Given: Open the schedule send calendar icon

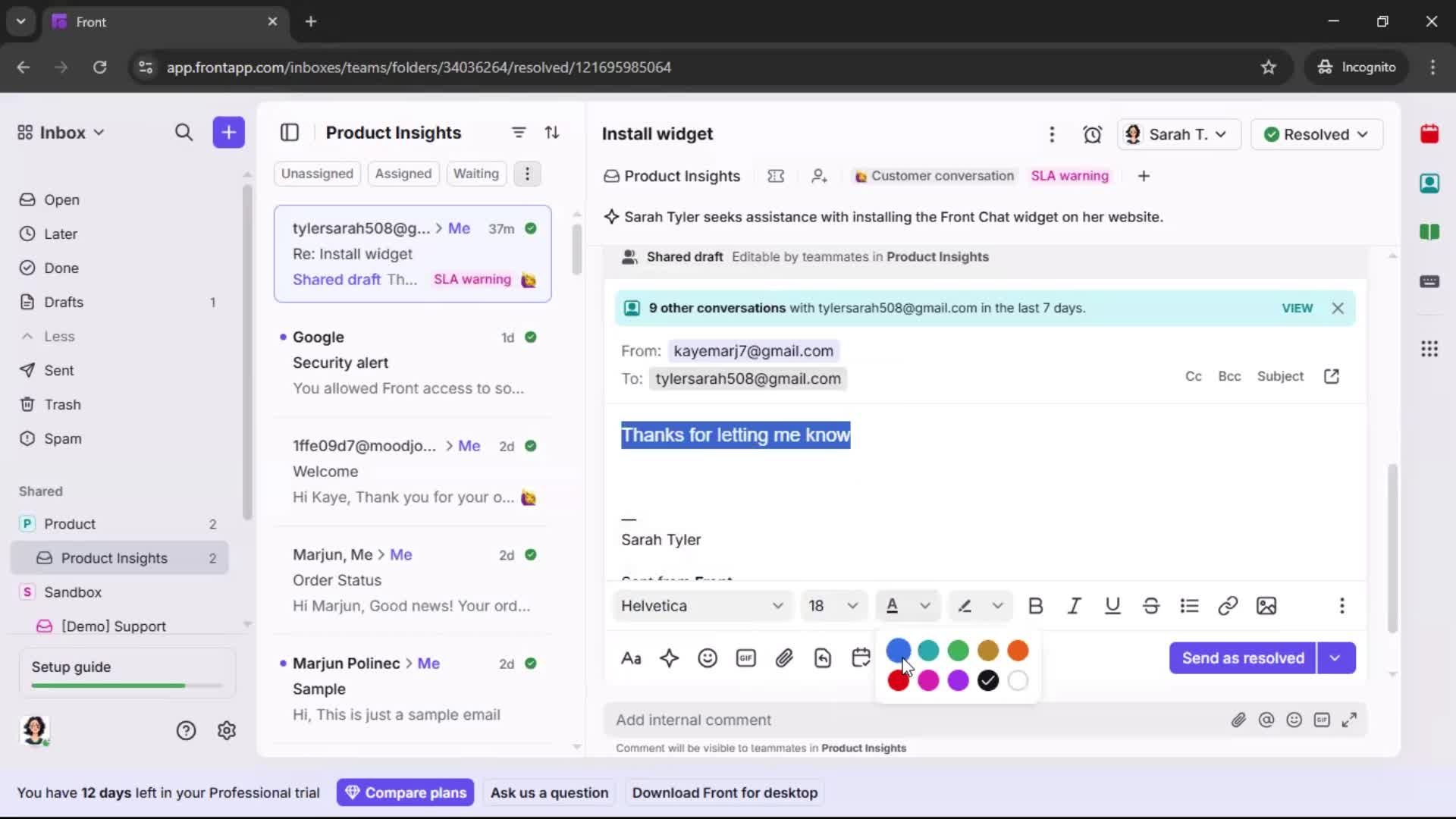Looking at the screenshot, I should 861,658.
